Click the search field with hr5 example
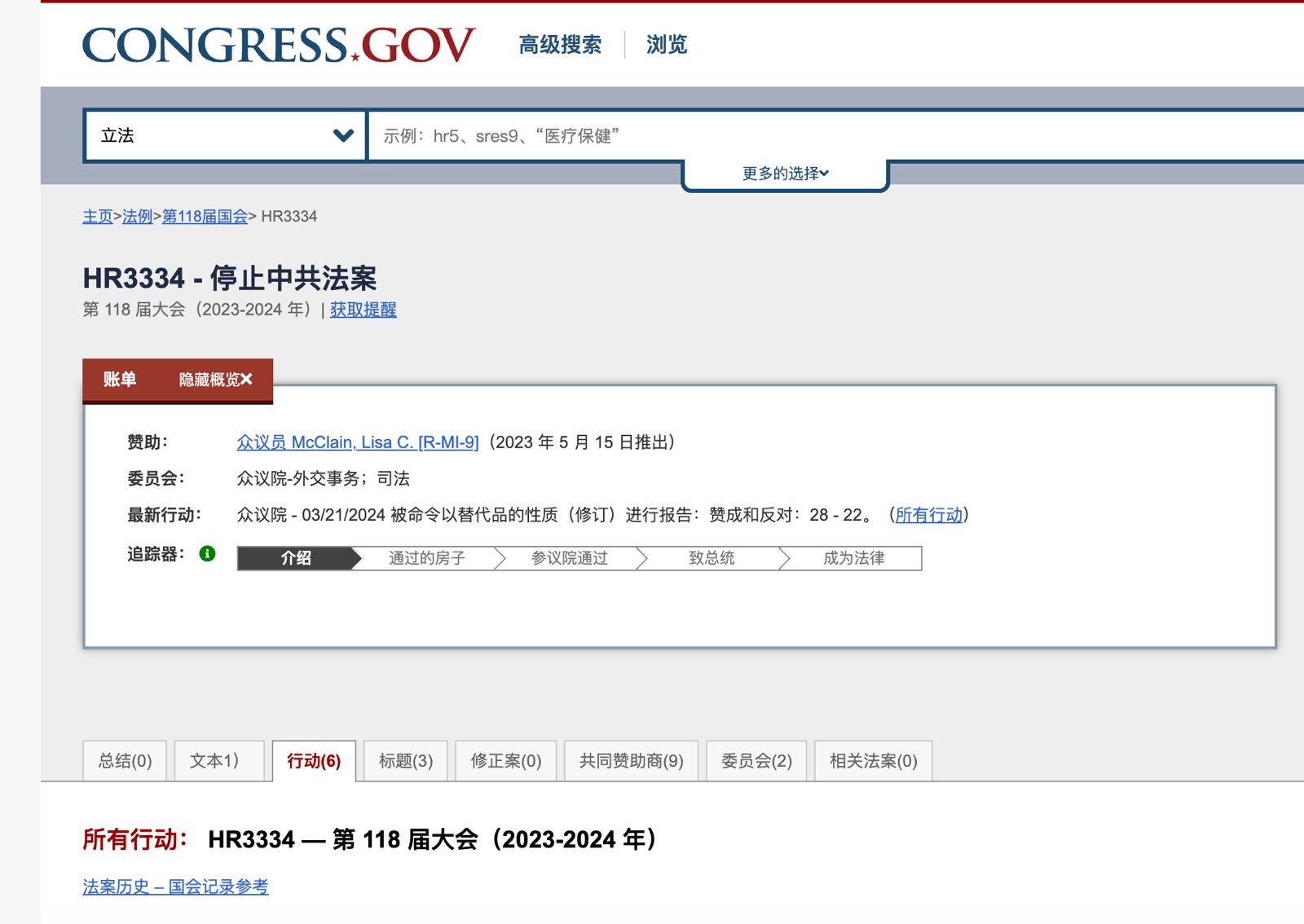 click(x=835, y=135)
